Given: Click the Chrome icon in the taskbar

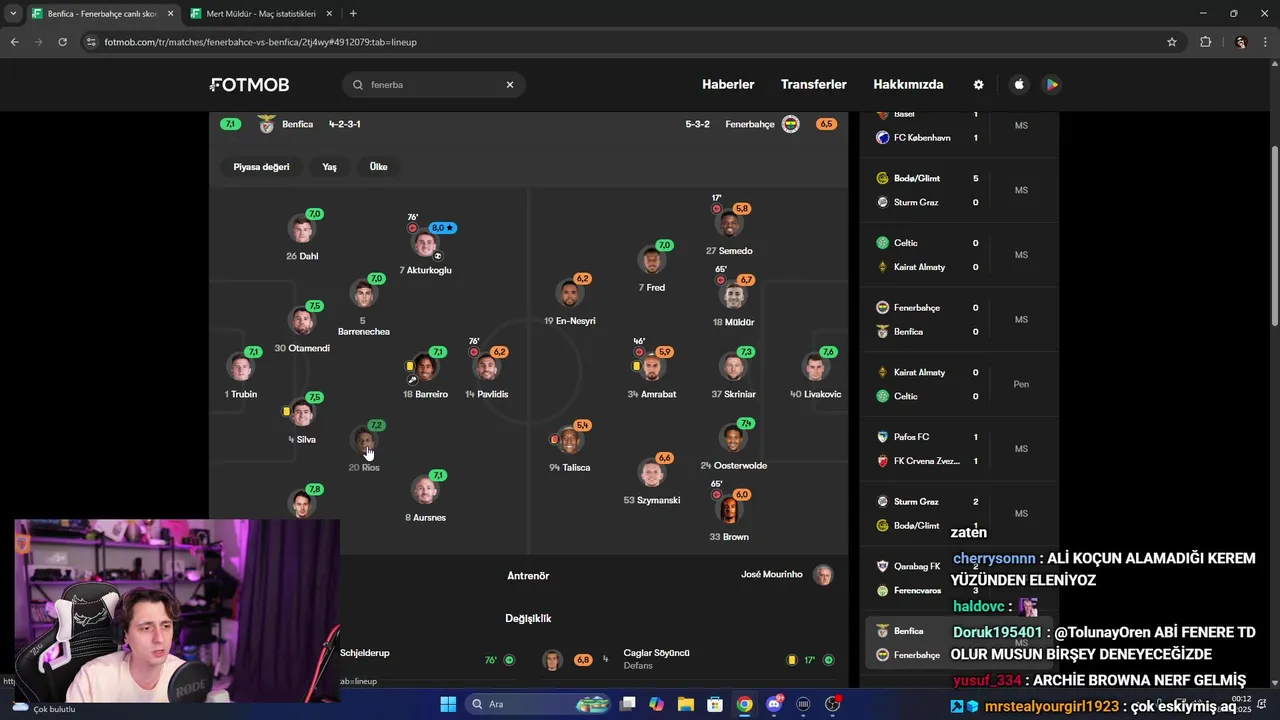Looking at the screenshot, I should pos(745,704).
